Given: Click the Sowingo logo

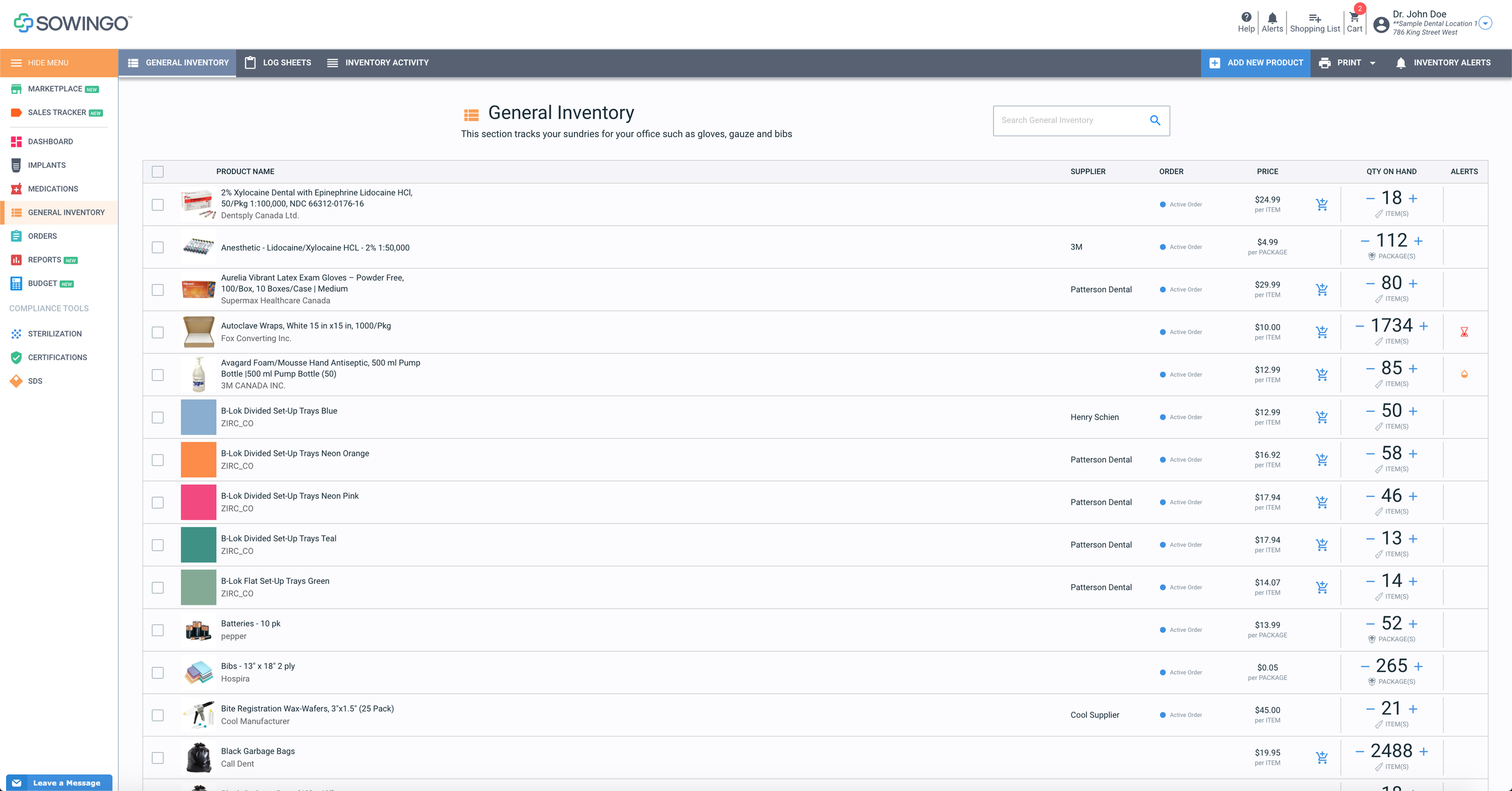Looking at the screenshot, I should click(x=73, y=23).
